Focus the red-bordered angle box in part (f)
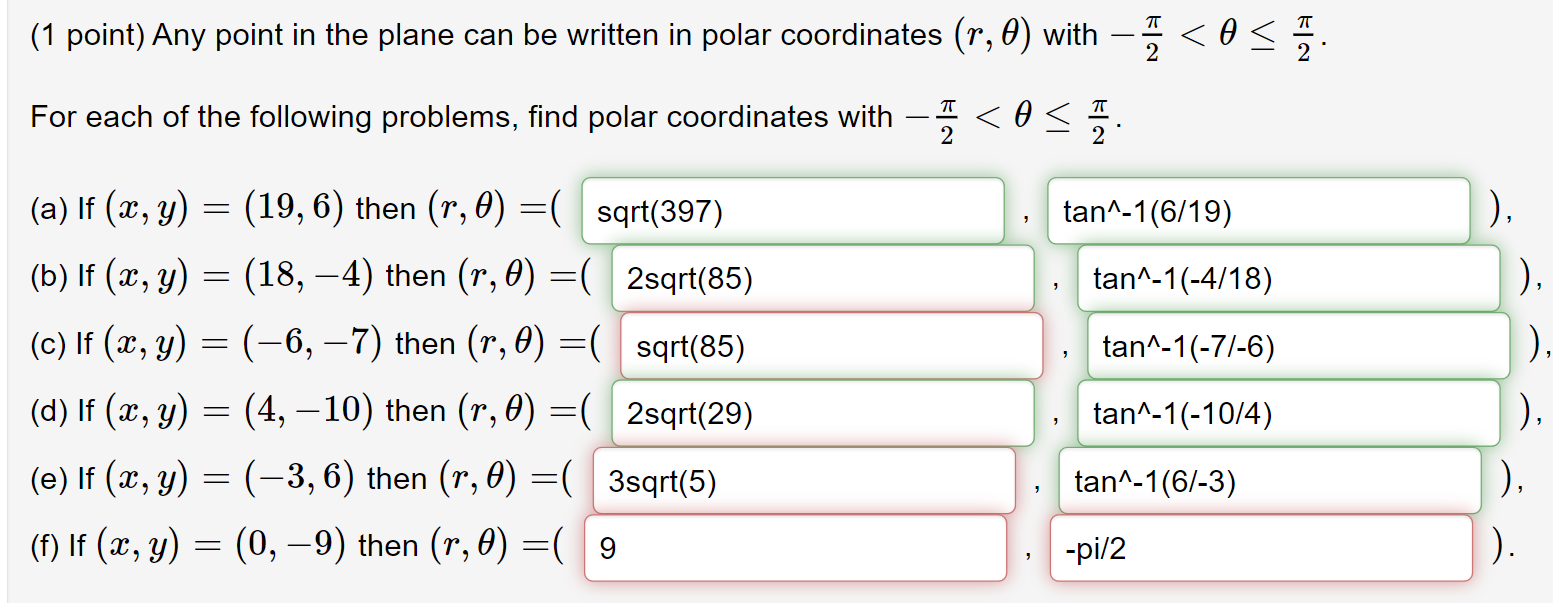Image resolution: width=1553 pixels, height=603 pixels. (1260, 547)
